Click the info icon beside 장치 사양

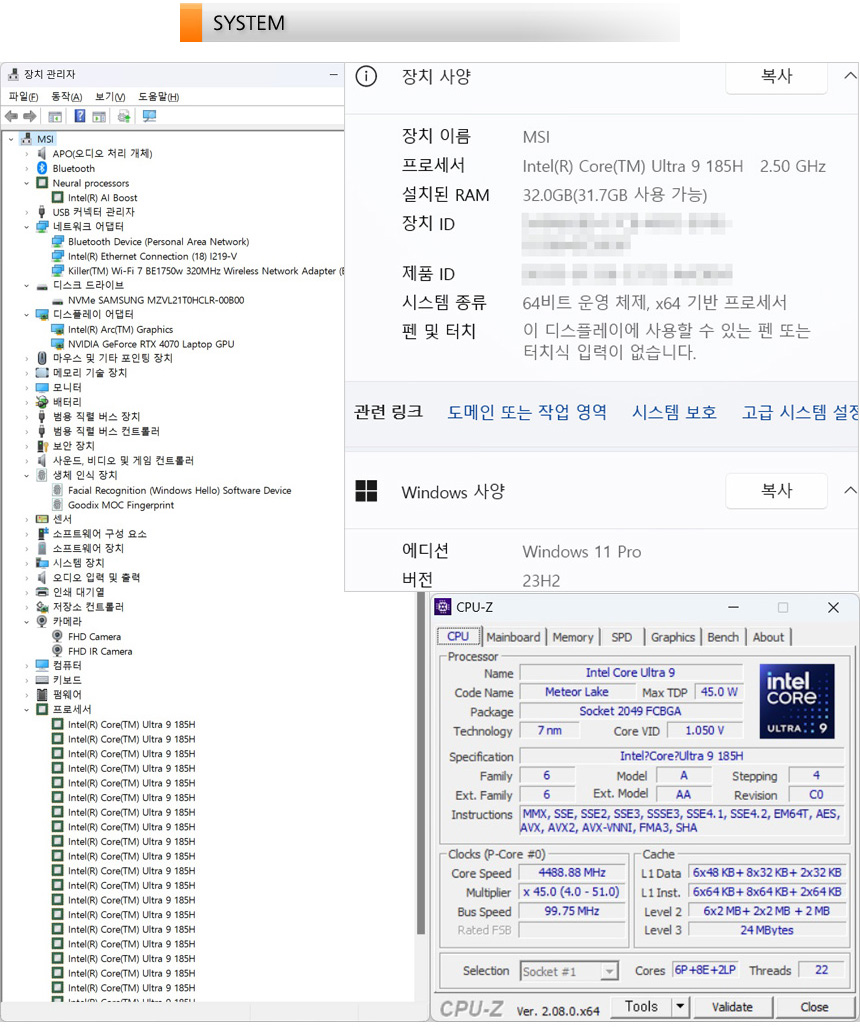point(366,77)
